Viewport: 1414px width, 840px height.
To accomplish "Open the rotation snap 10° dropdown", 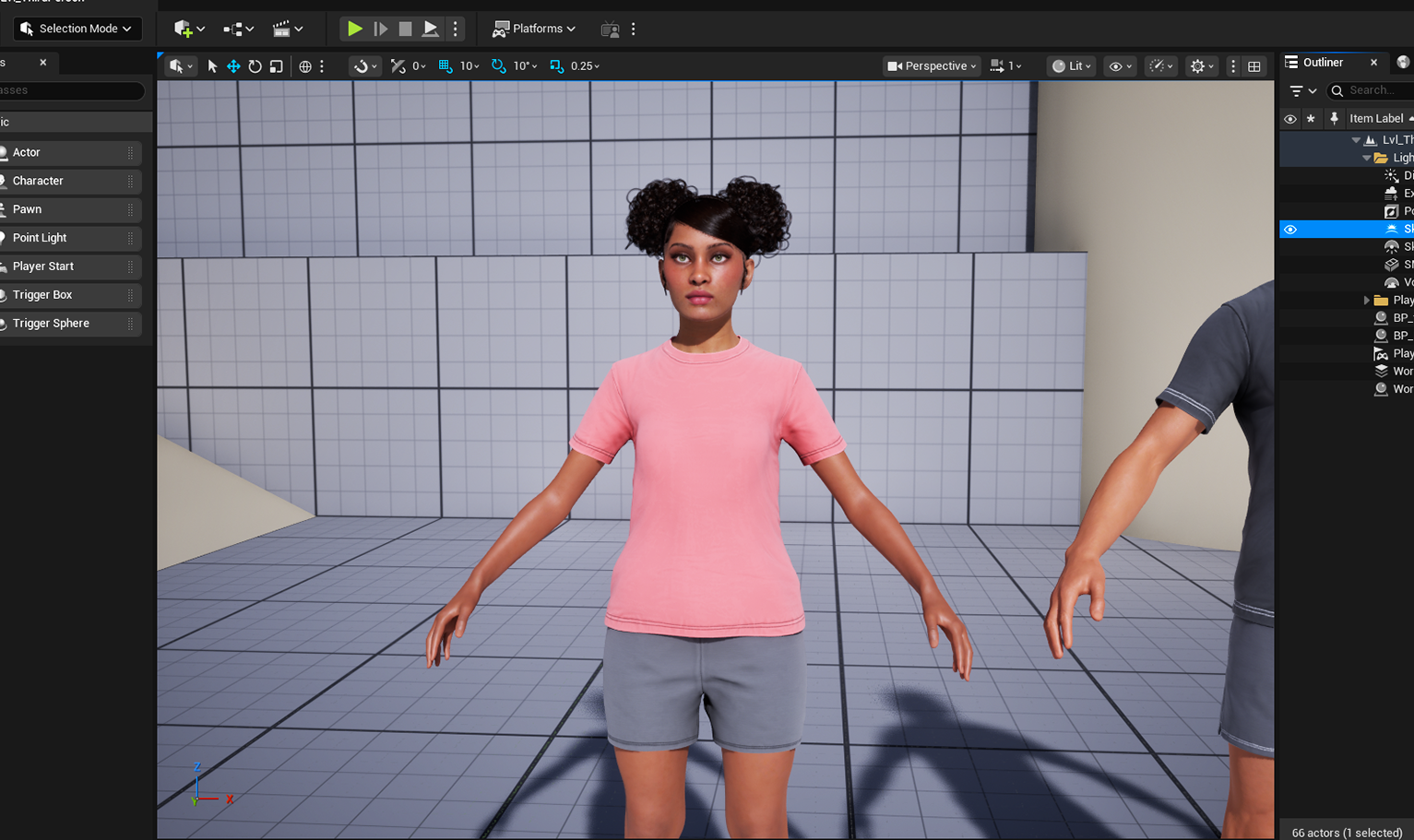I will click(525, 65).
